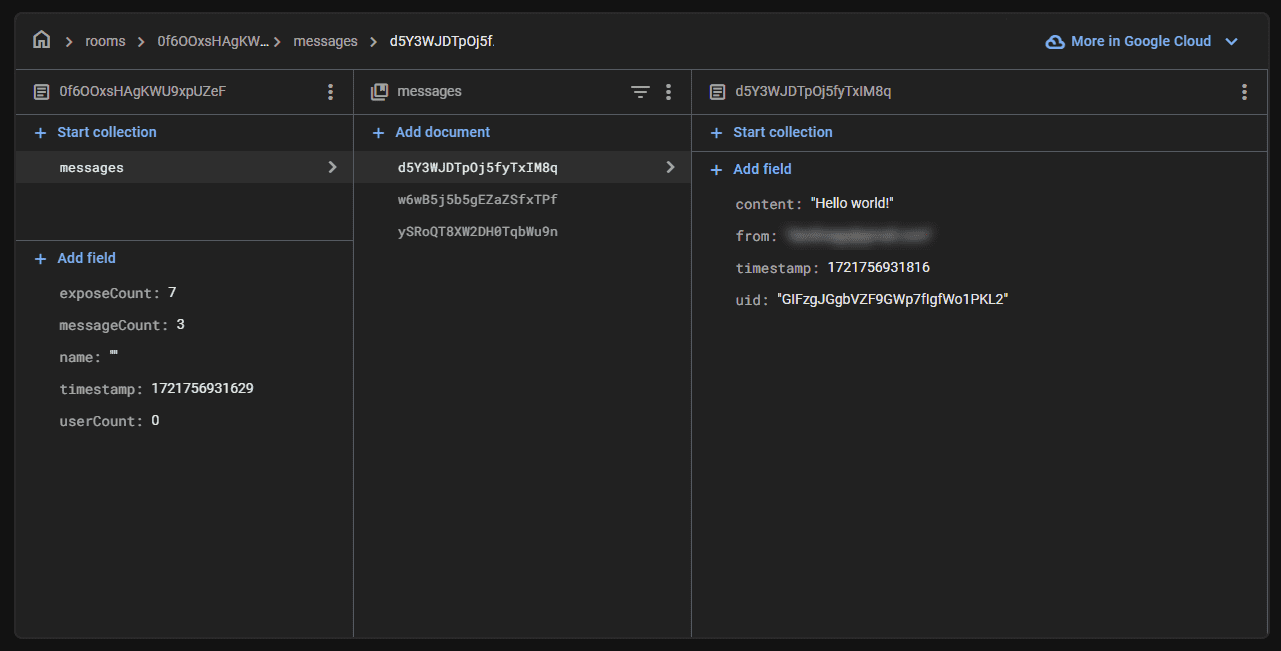Screen dimensions: 1281x651
Task: Select document d5Y3WJDTpOj5fyTxIM8q in the list
Action: [522, 167]
